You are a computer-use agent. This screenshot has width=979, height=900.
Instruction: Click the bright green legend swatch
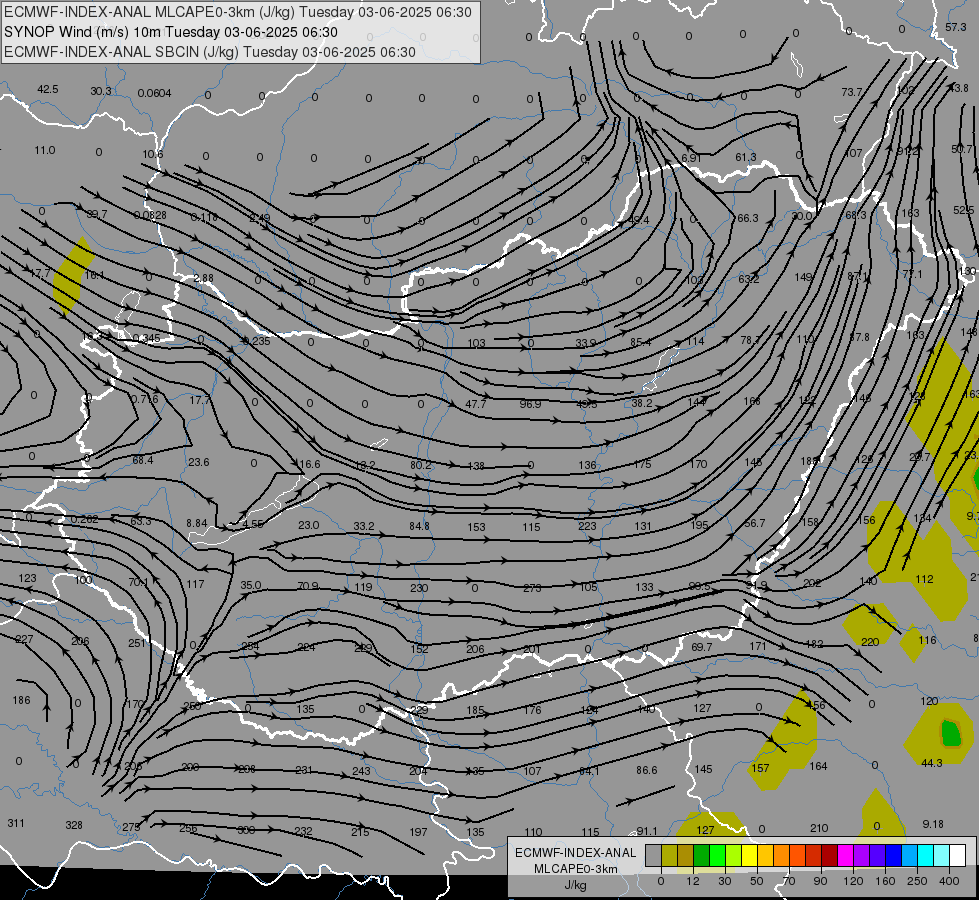[718, 855]
